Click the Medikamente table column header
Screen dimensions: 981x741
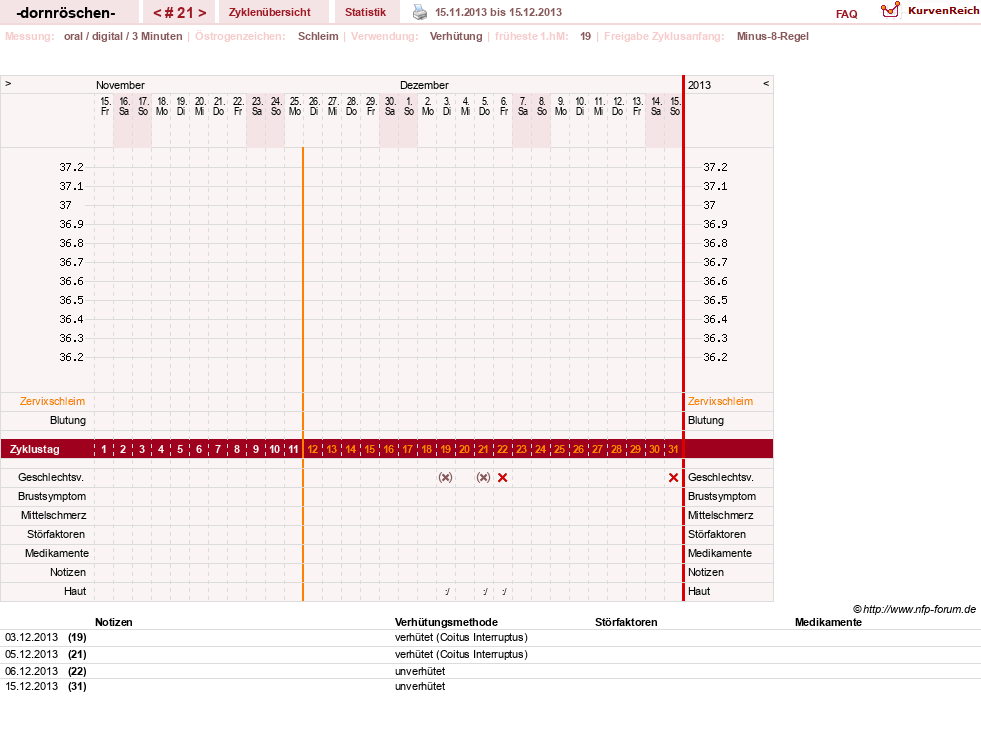click(828, 622)
